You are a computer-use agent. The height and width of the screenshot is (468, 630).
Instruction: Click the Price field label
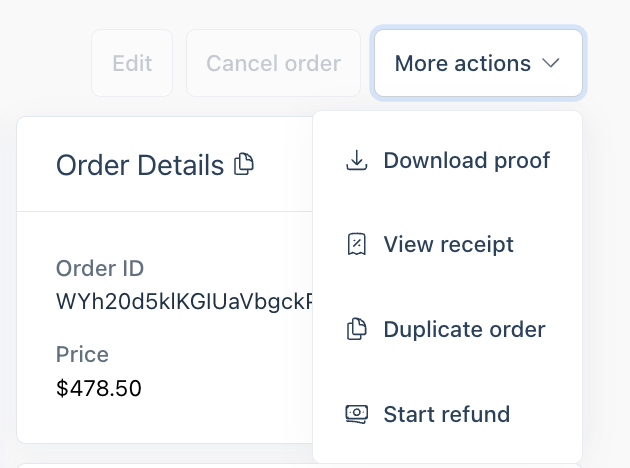click(x=82, y=355)
